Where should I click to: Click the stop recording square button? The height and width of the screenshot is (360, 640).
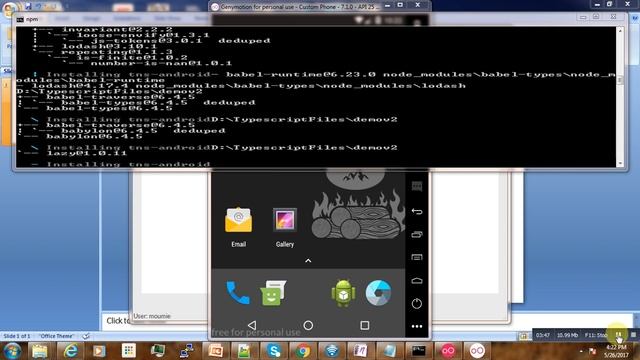coord(633,335)
